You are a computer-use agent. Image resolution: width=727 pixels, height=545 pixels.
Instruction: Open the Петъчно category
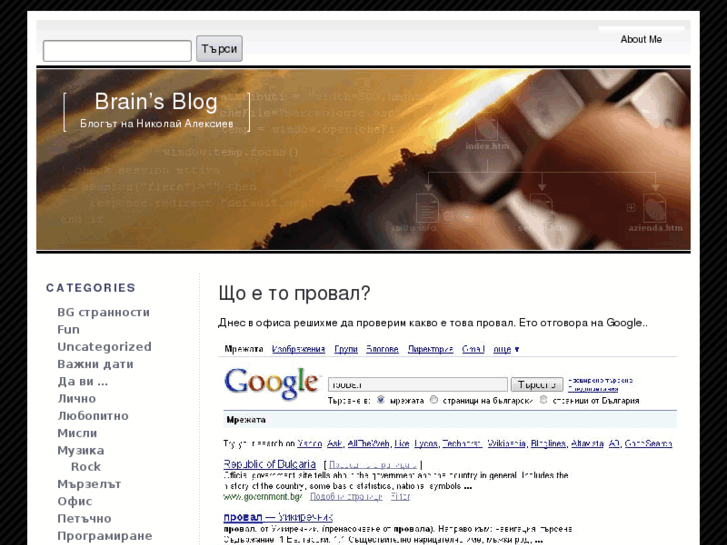pyautogui.click(x=84, y=519)
